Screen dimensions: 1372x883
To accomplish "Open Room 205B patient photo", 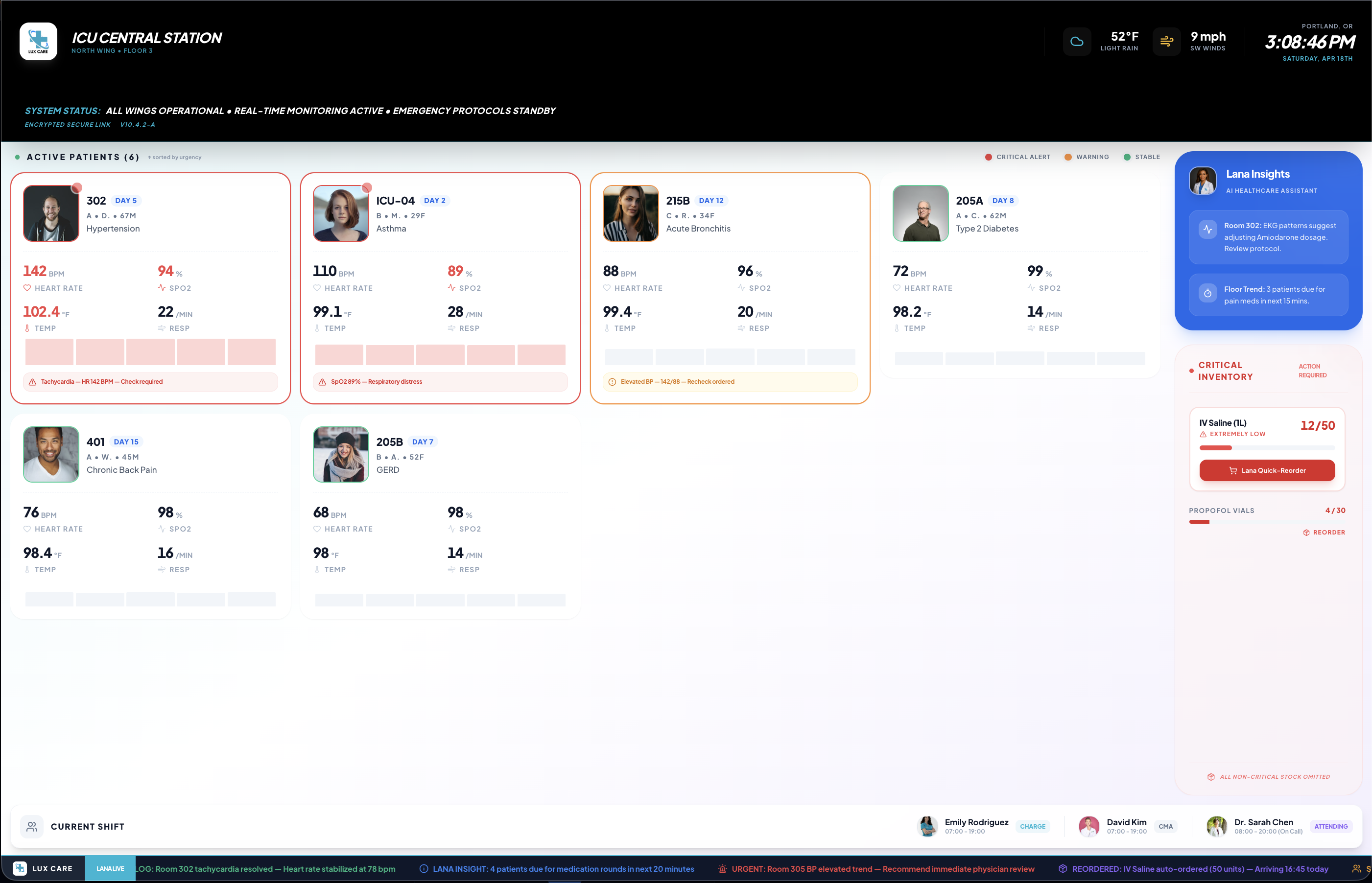I will click(x=341, y=455).
